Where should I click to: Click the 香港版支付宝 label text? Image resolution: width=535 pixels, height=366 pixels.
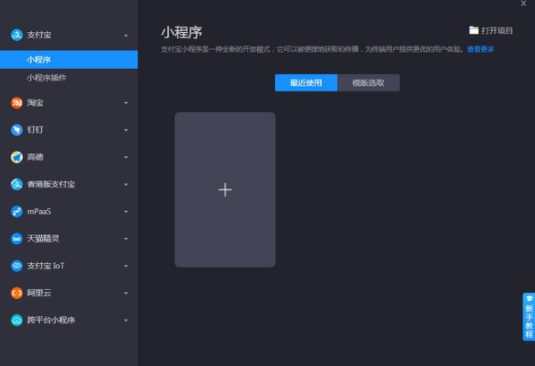click(x=51, y=184)
